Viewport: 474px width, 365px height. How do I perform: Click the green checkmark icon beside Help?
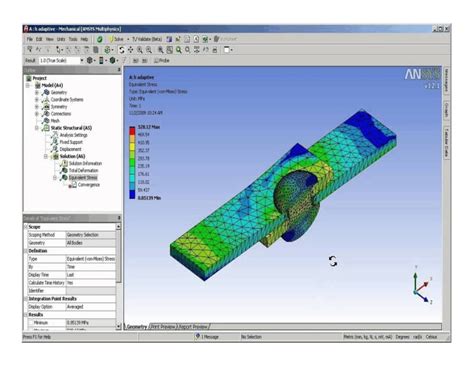point(100,39)
